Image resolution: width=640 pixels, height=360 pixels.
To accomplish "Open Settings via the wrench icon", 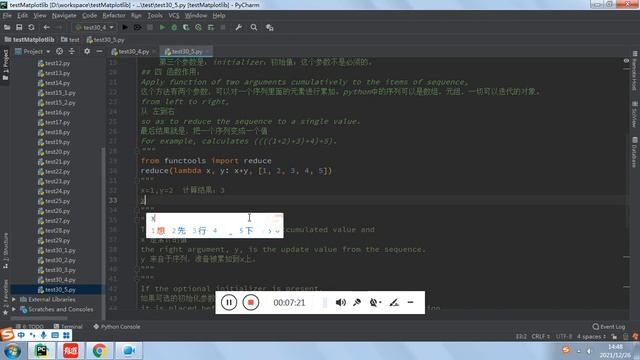I will tap(239, 27).
